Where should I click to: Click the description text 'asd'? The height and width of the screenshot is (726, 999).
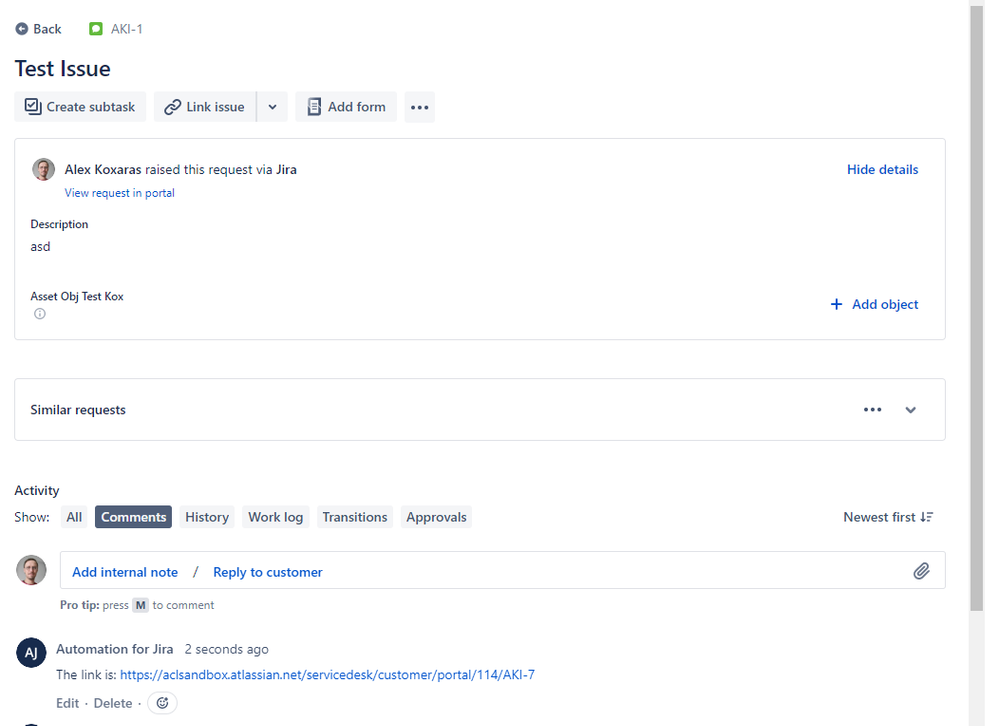coord(40,246)
